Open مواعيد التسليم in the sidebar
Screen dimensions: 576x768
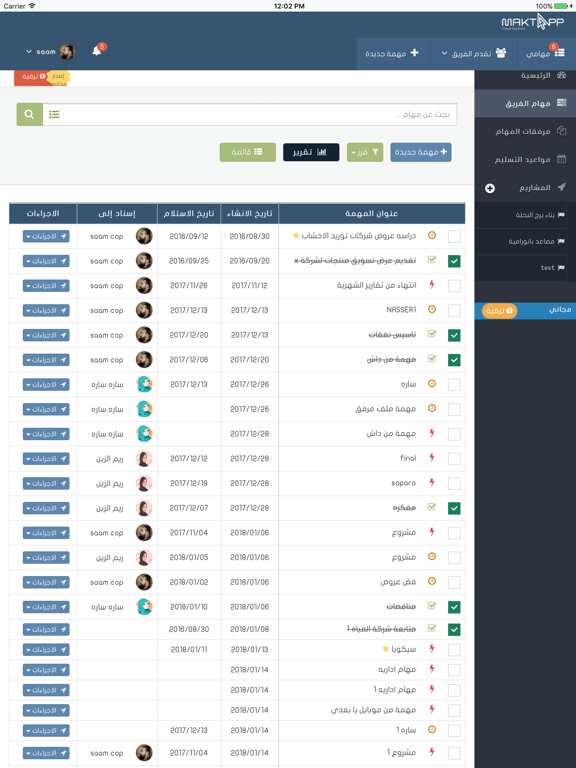(x=525, y=160)
